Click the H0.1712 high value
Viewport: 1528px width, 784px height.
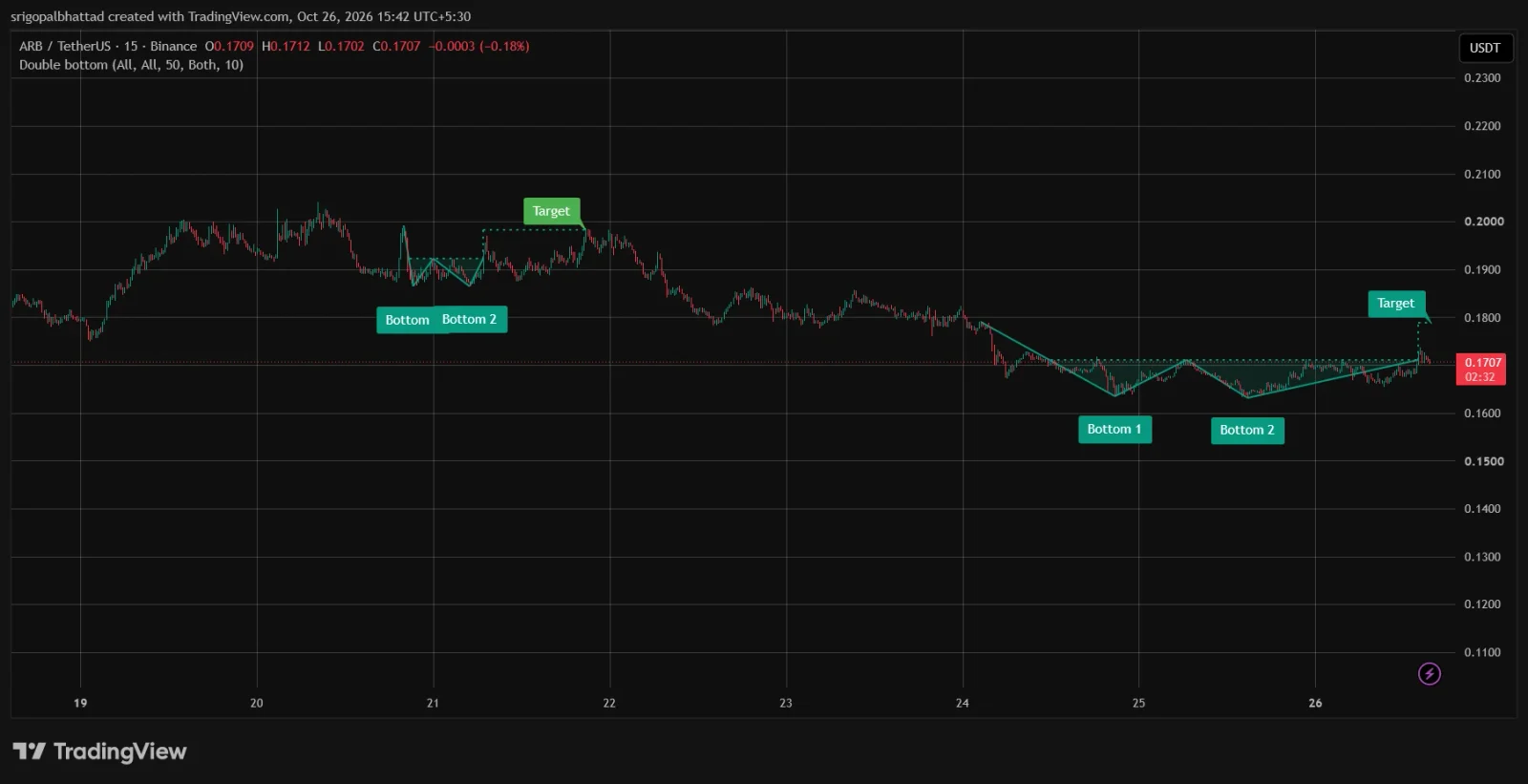[x=286, y=46]
